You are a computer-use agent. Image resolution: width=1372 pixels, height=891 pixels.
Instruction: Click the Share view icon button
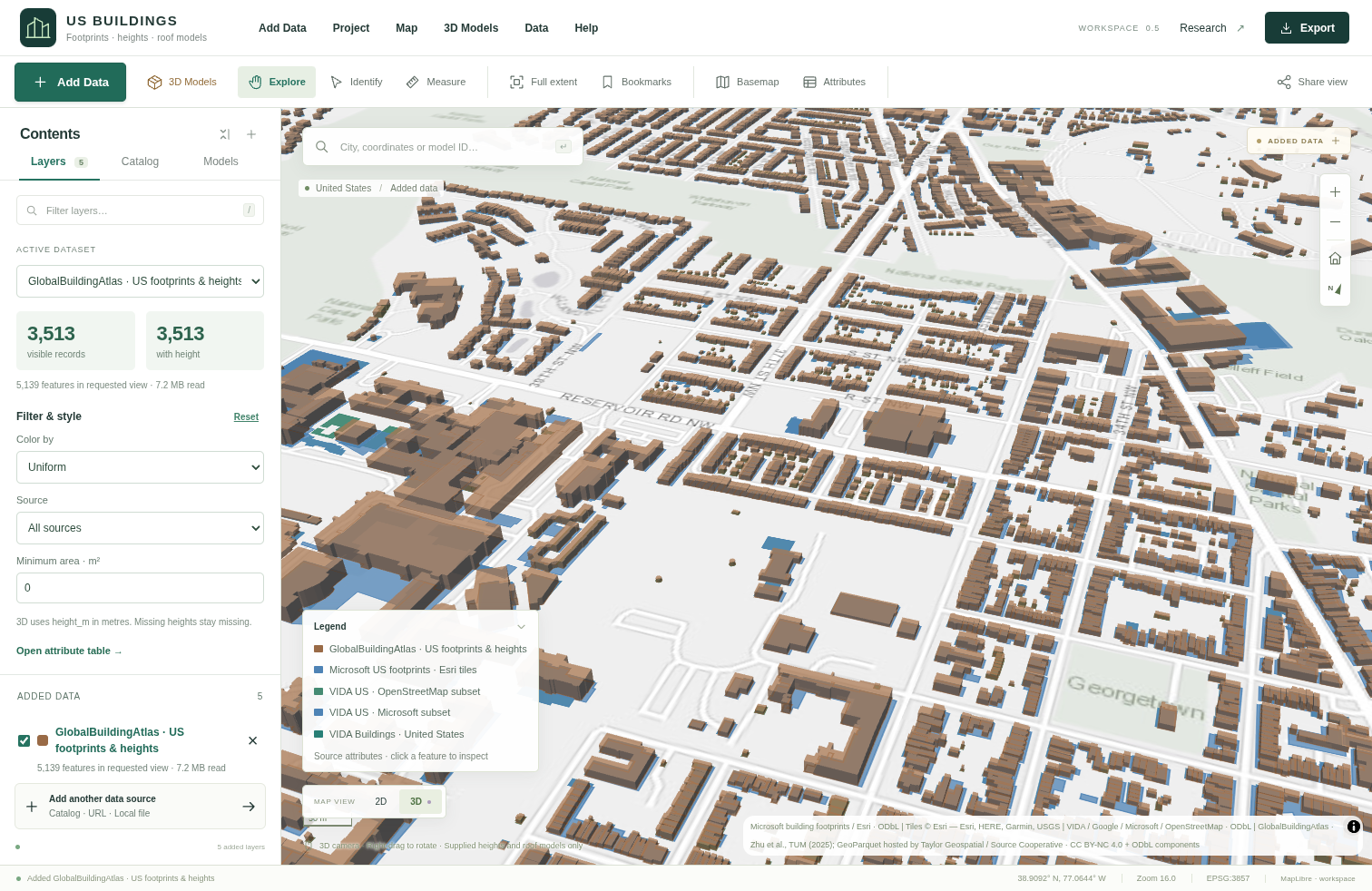1312,82
